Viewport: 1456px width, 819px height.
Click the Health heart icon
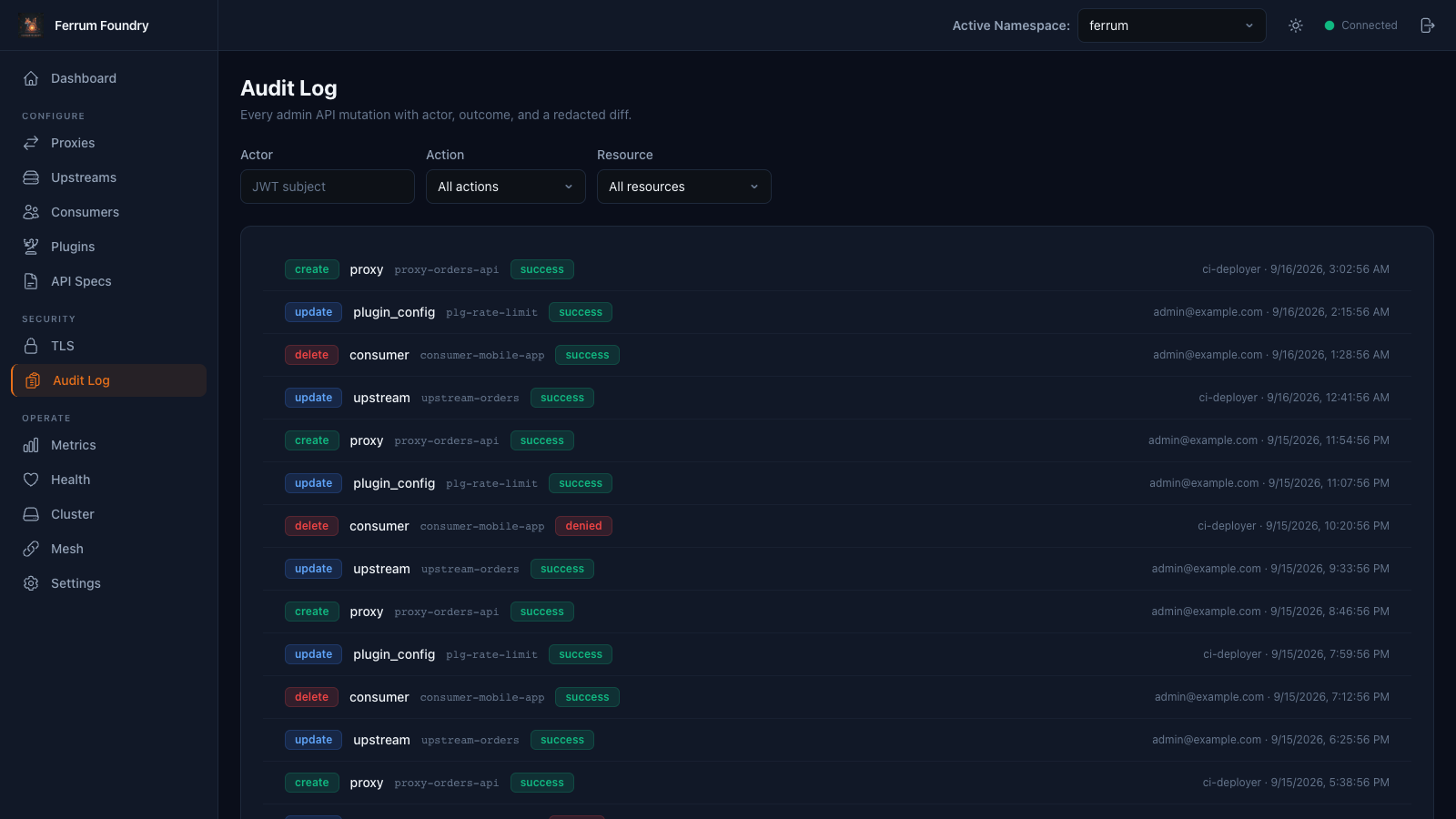(x=31, y=480)
